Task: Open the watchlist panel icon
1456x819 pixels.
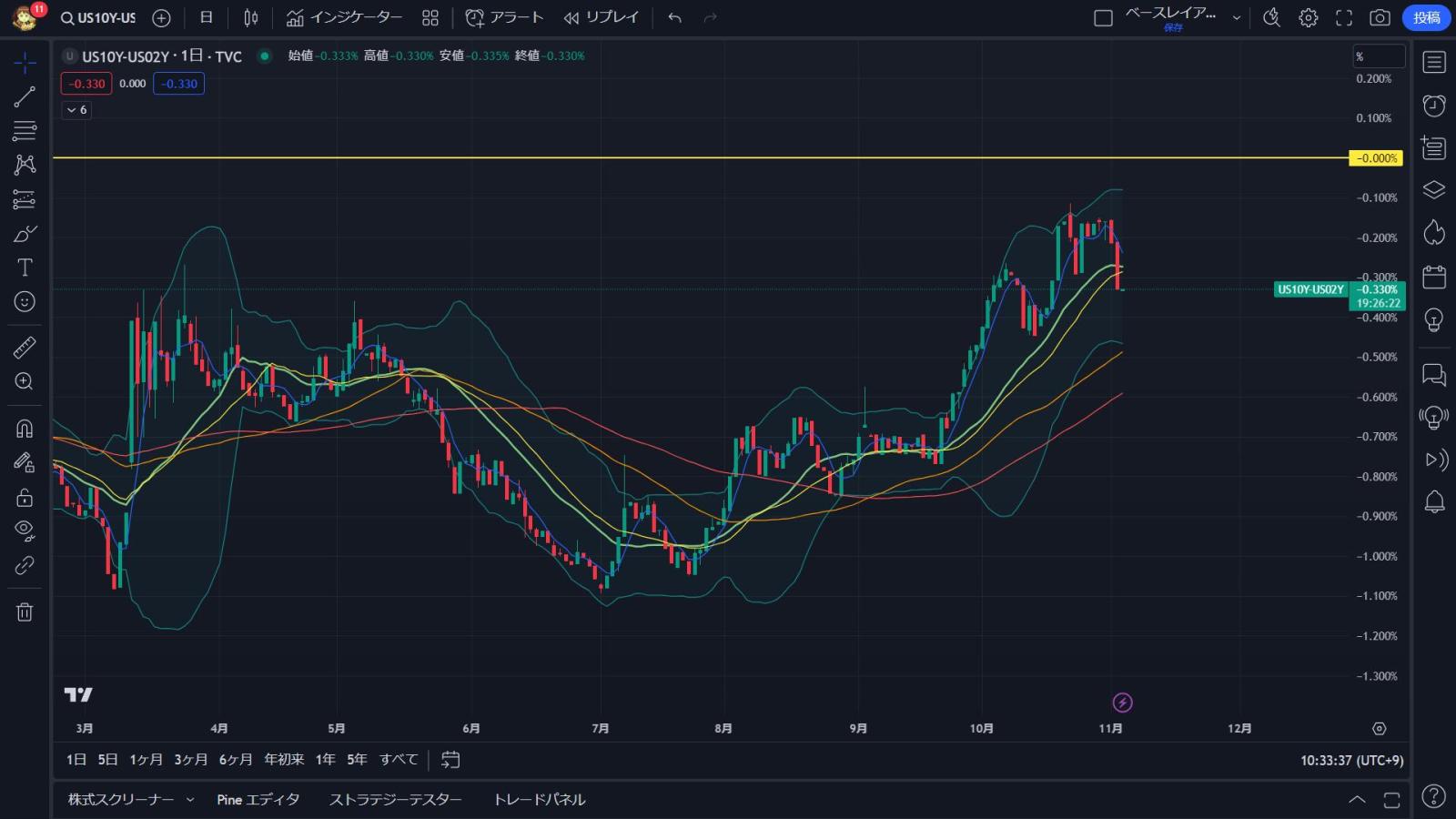Action: pyautogui.click(x=1434, y=62)
